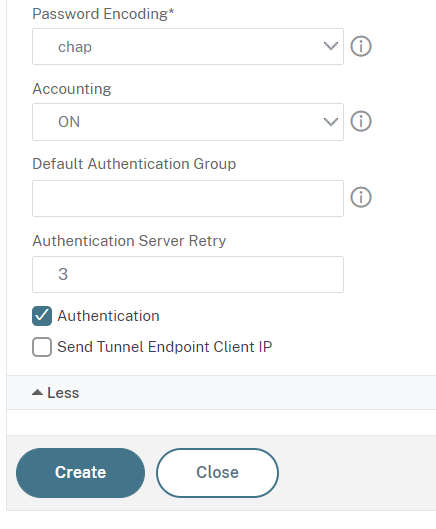Enable Send Tunnel Endpoint Client IP checkbox
This screenshot has width=436, height=529.
pos(42,347)
